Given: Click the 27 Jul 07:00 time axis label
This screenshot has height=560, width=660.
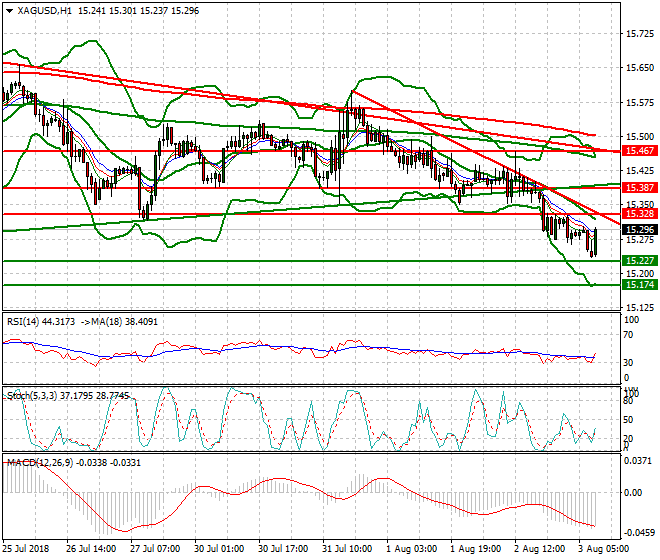Looking at the screenshot, I should tap(155, 549).
